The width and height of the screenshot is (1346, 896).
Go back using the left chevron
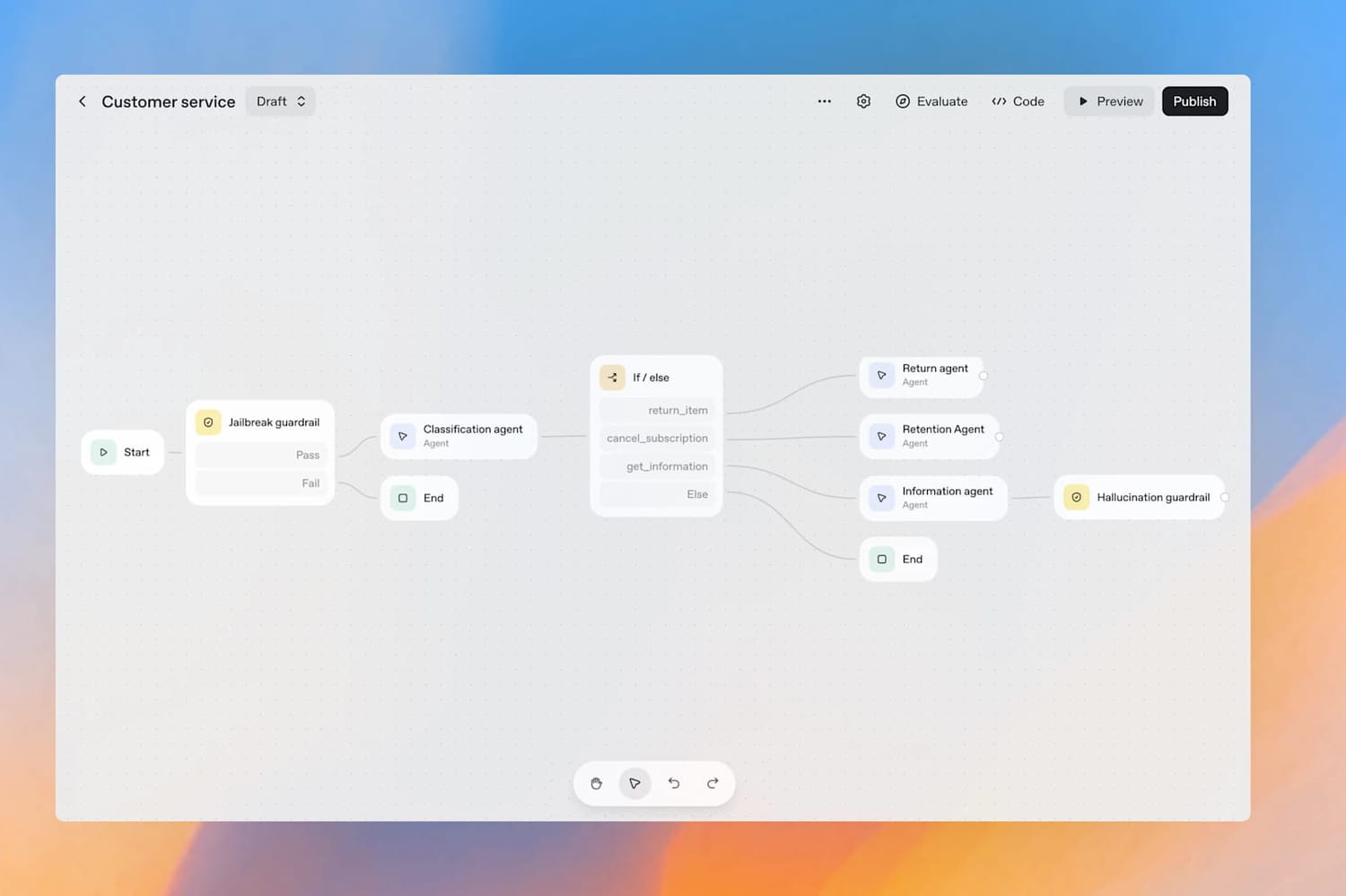tap(83, 101)
